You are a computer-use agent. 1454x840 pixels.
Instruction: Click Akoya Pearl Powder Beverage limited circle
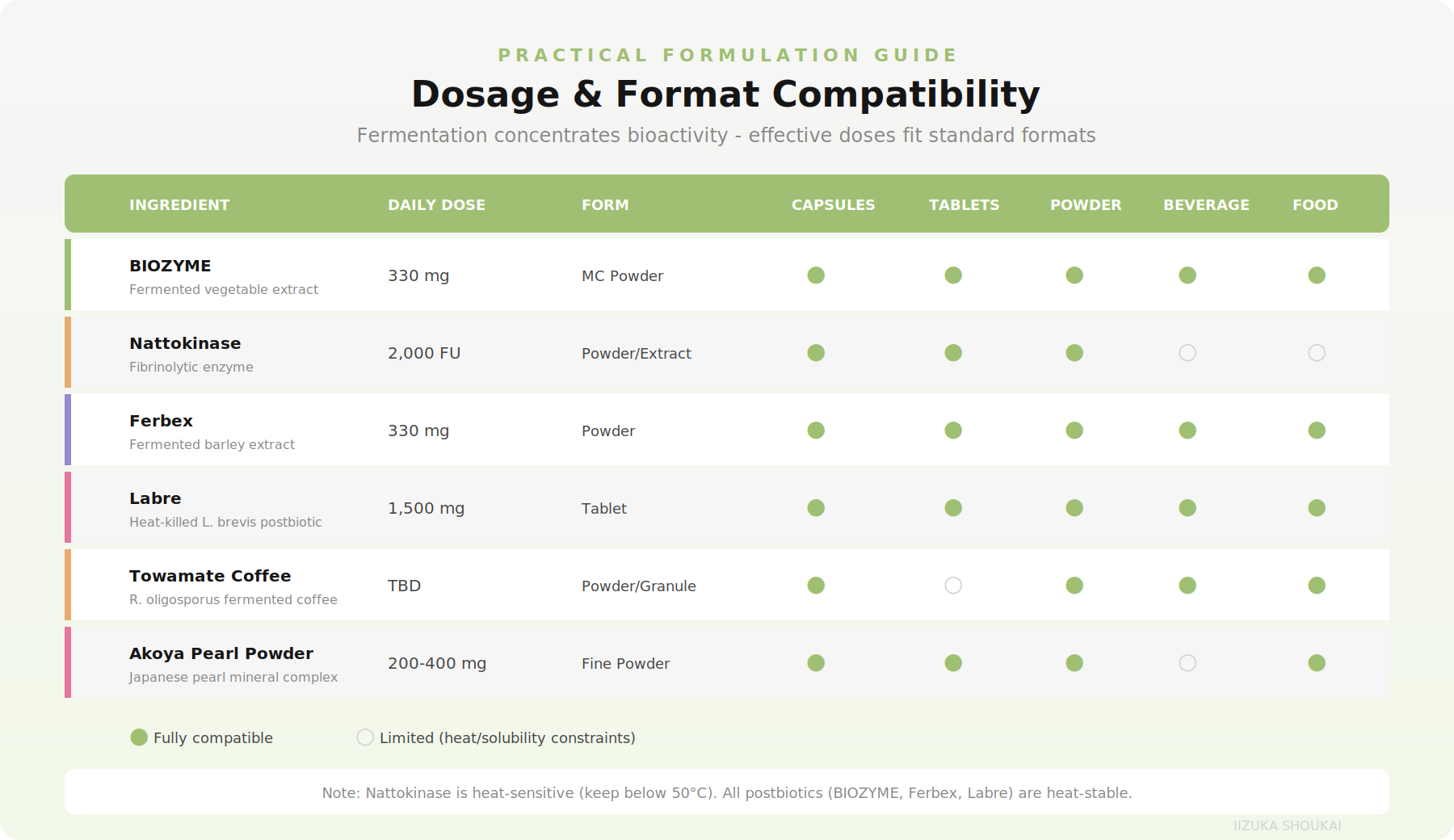[1187, 663]
